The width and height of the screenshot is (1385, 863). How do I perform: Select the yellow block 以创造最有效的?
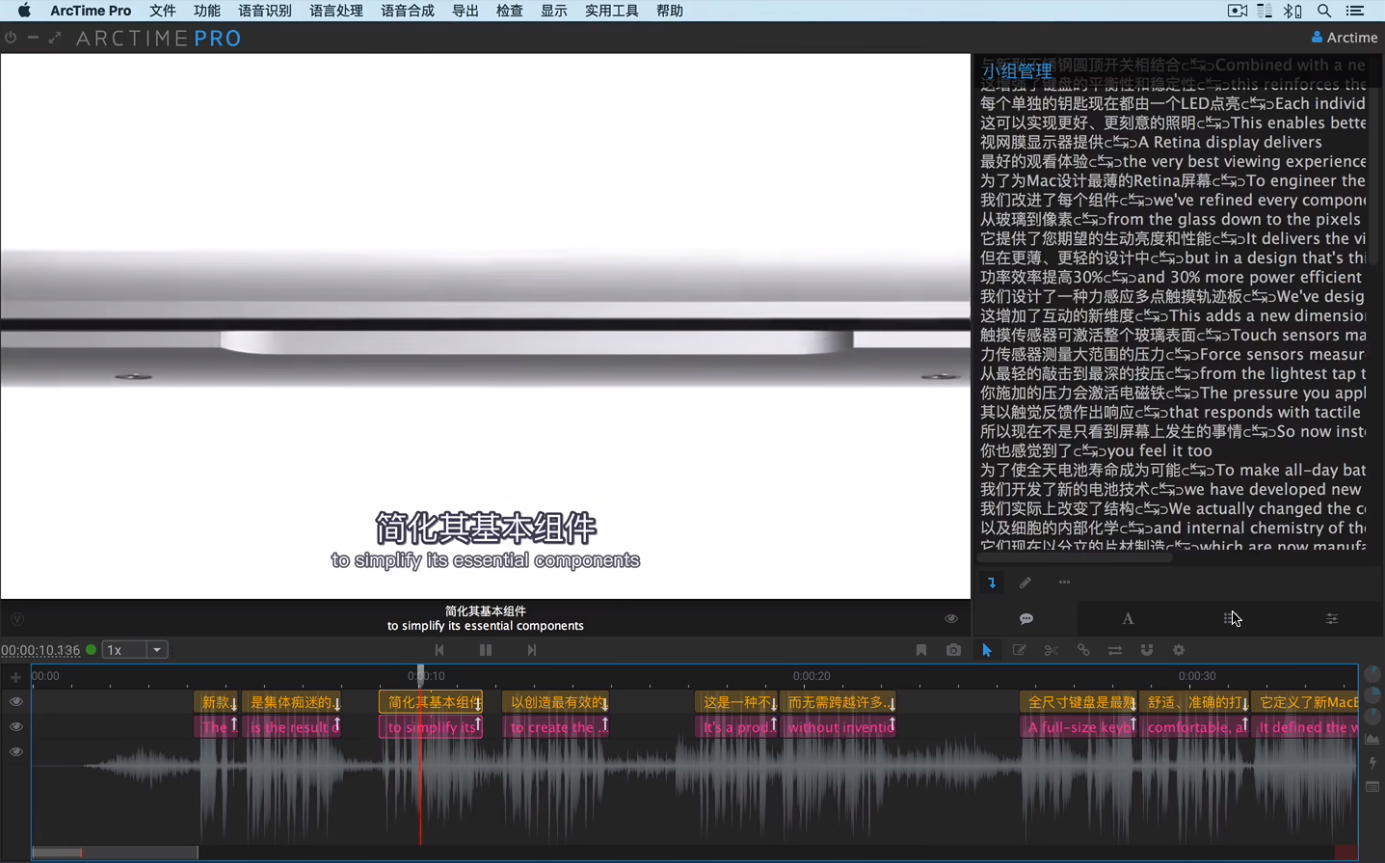(x=556, y=702)
